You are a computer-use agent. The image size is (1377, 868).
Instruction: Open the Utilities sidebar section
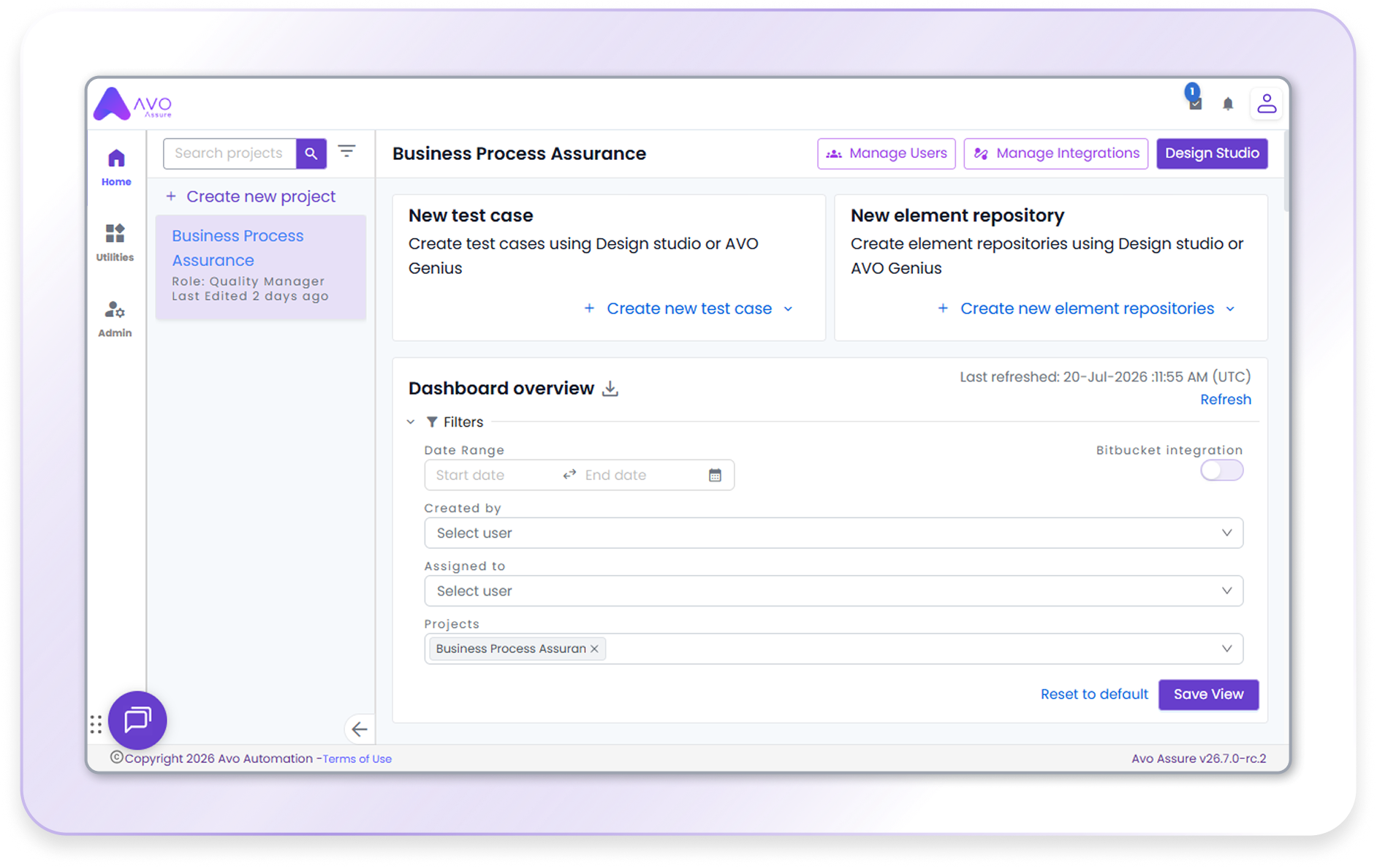115,243
